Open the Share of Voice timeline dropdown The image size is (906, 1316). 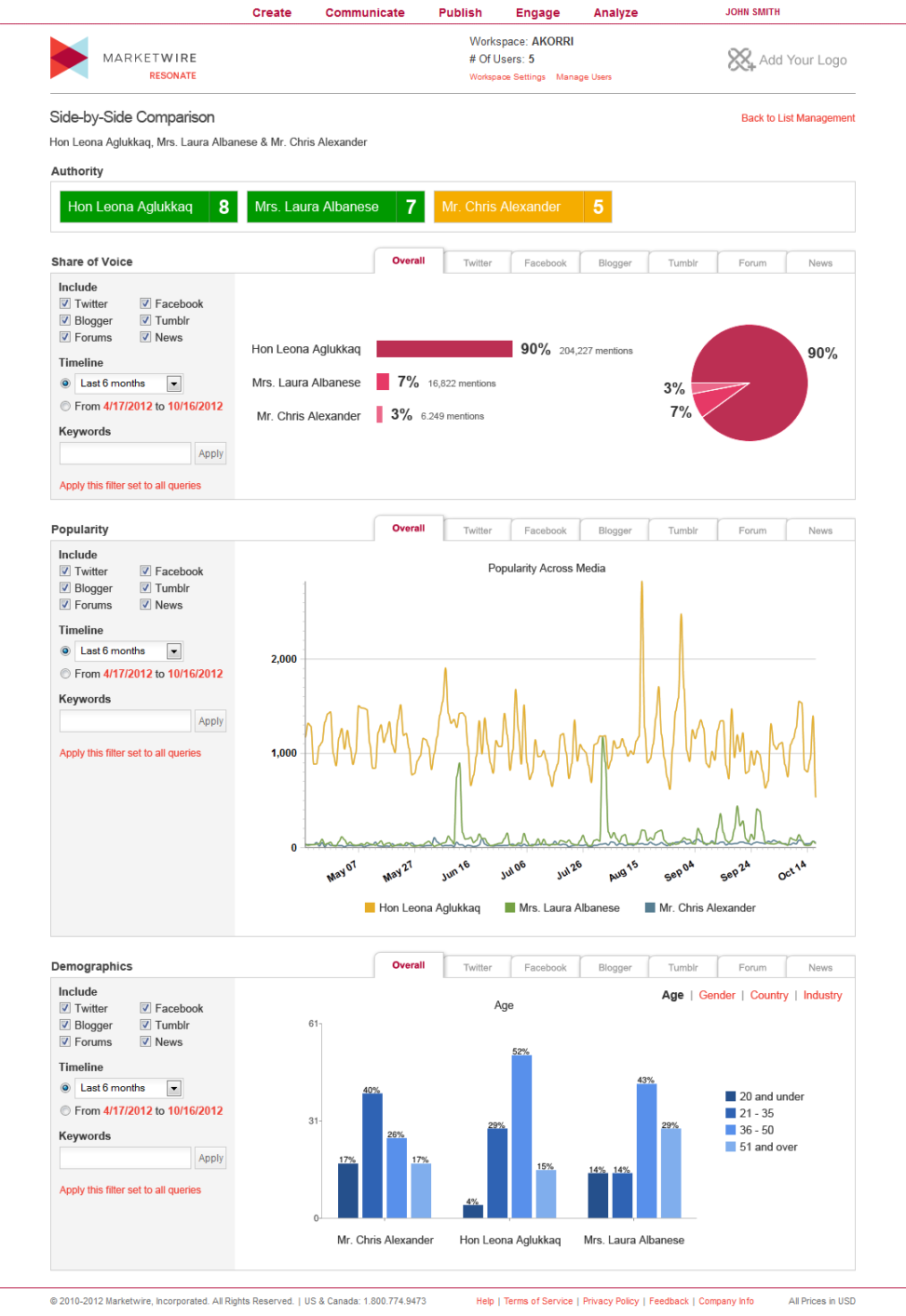[x=174, y=383]
